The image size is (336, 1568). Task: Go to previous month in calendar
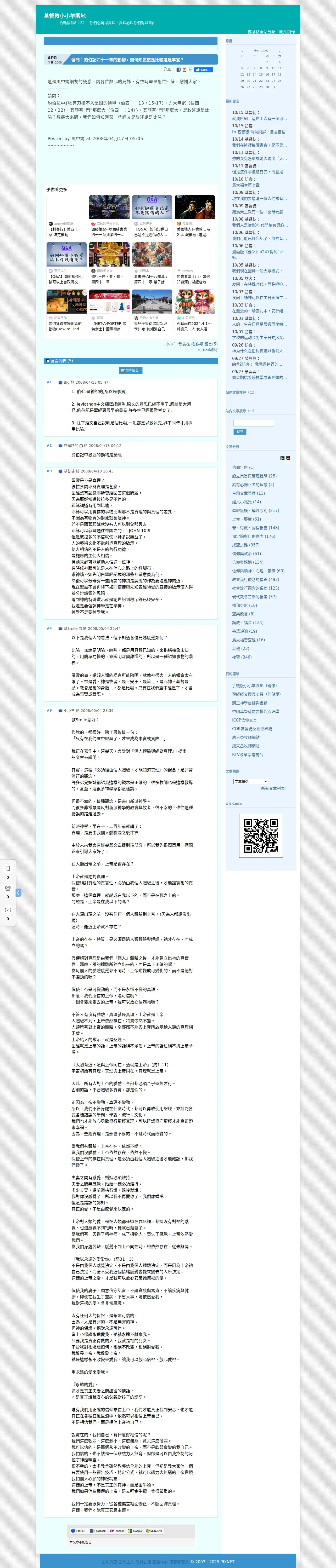[242, 51]
